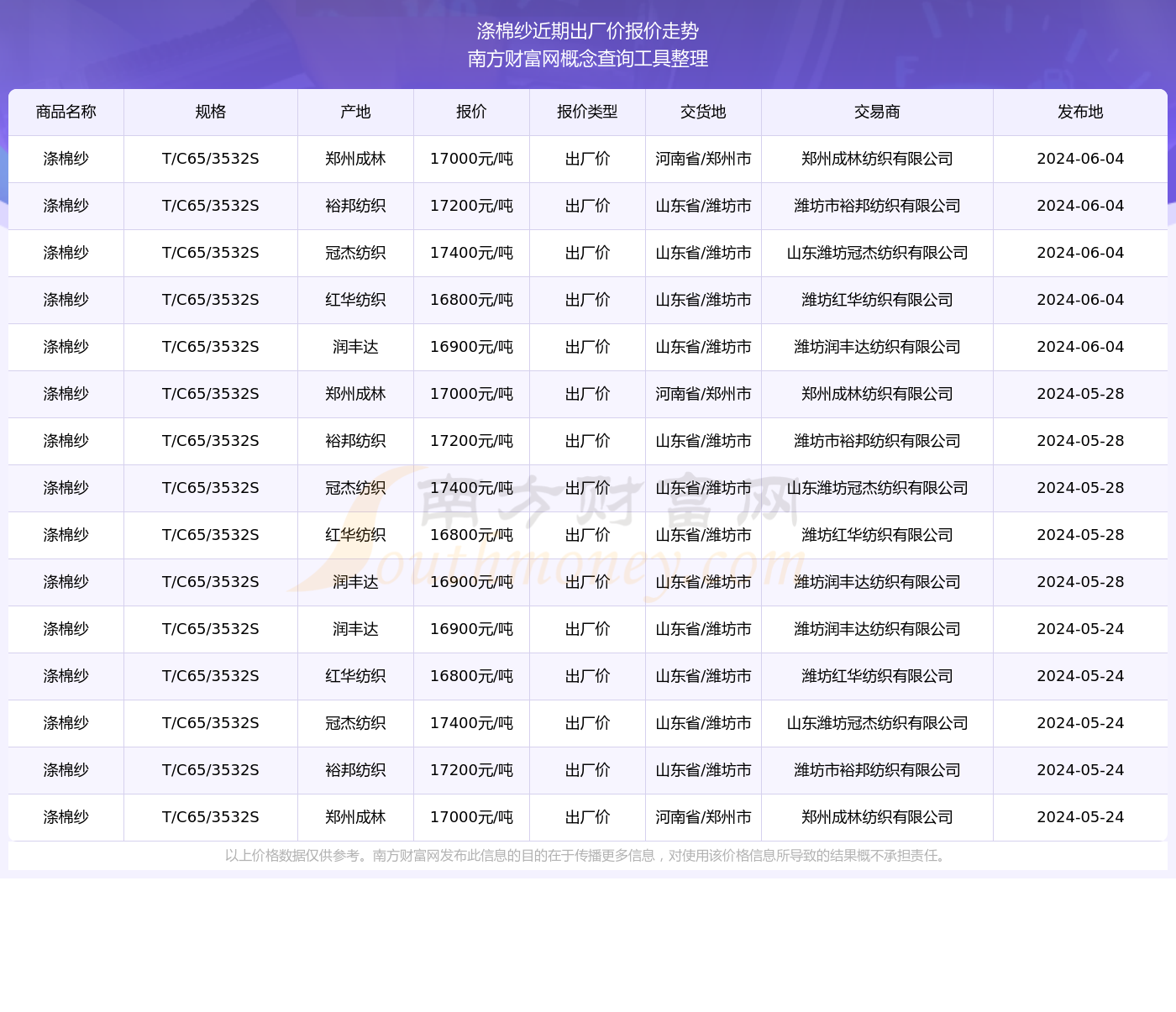Click 17400元/吨 price in the 2024-06-04 row

471,253
